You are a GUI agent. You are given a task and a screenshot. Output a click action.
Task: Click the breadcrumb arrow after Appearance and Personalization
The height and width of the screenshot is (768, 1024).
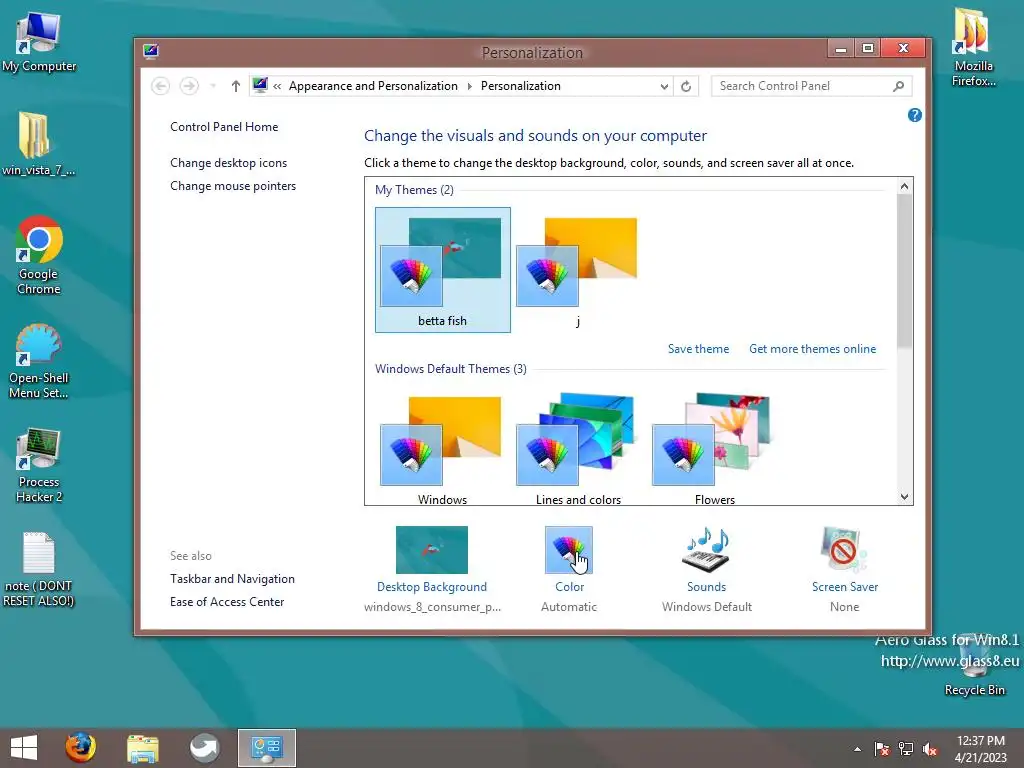470,86
